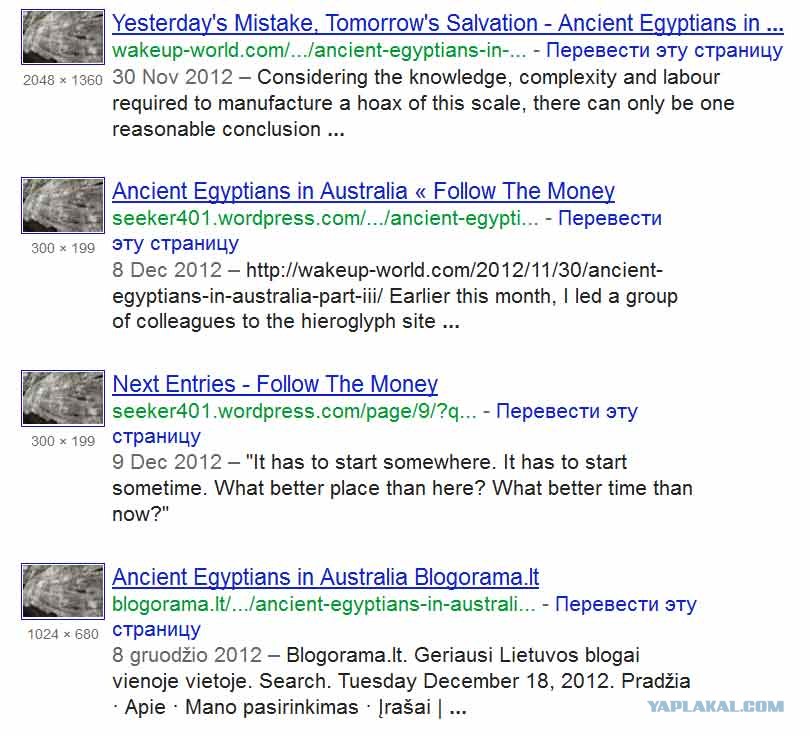Open "Ancient Egyptians in Australia « Follow The Money"
810x736 pixels.
363,191
